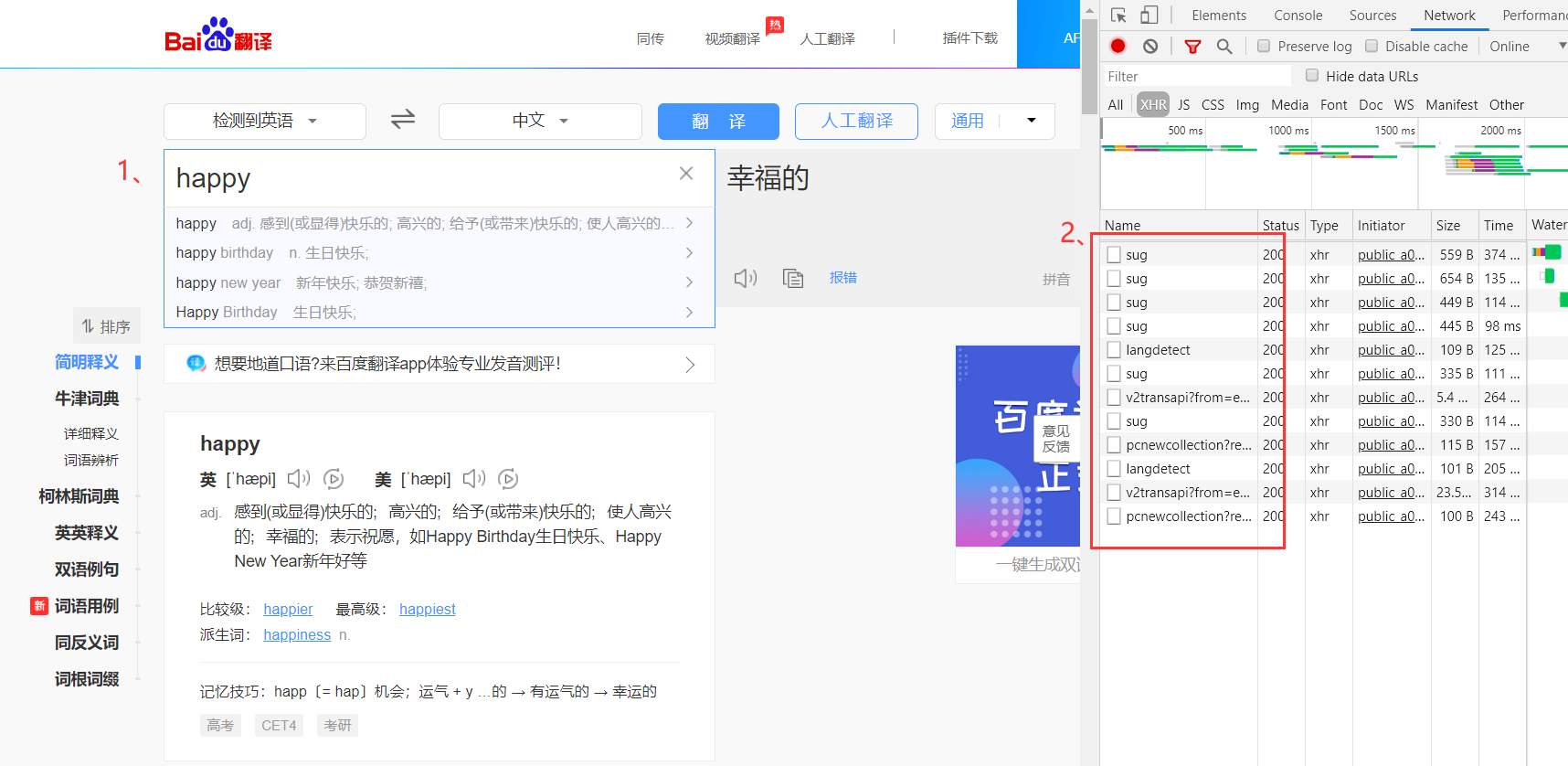This screenshot has width=1568, height=766.
Task: Play British pronunciation loop icon
Action: pyautogui.click(x=334, y=479)
